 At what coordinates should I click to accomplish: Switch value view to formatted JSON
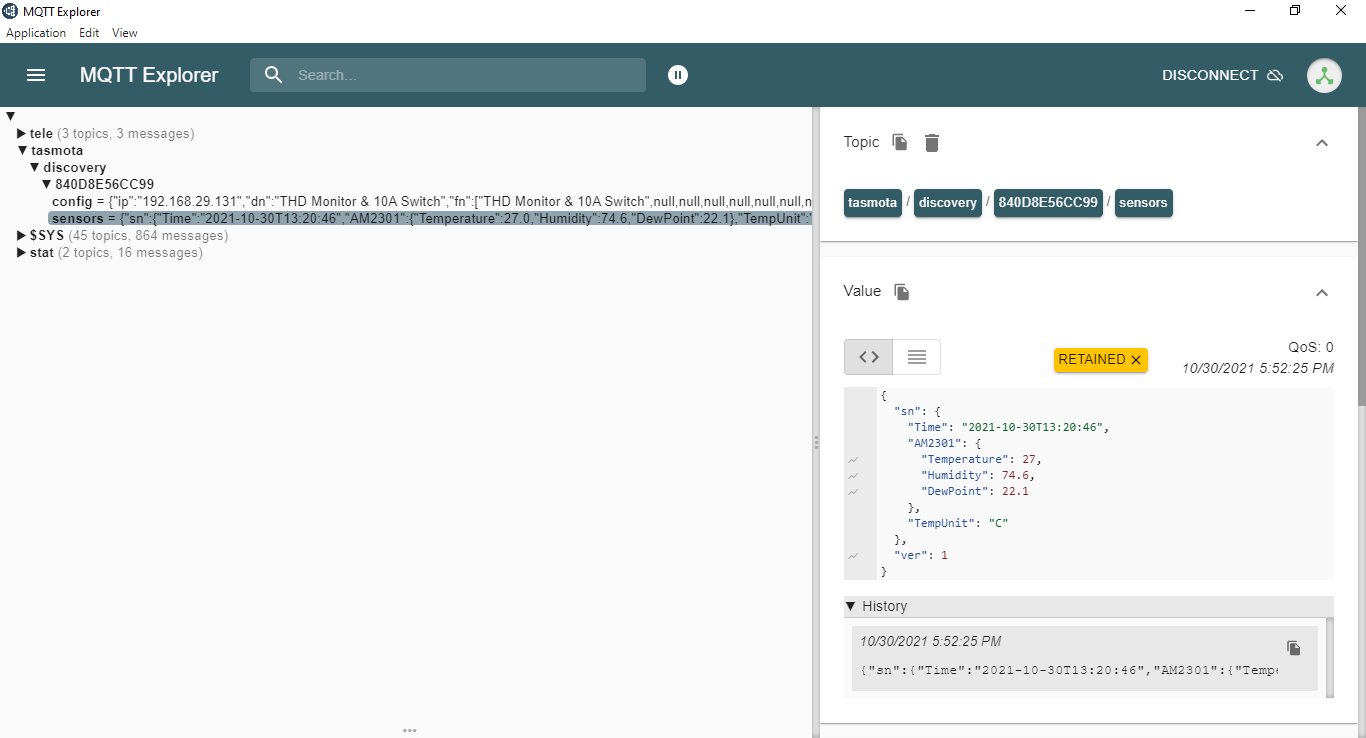click(x=869, y=357)
